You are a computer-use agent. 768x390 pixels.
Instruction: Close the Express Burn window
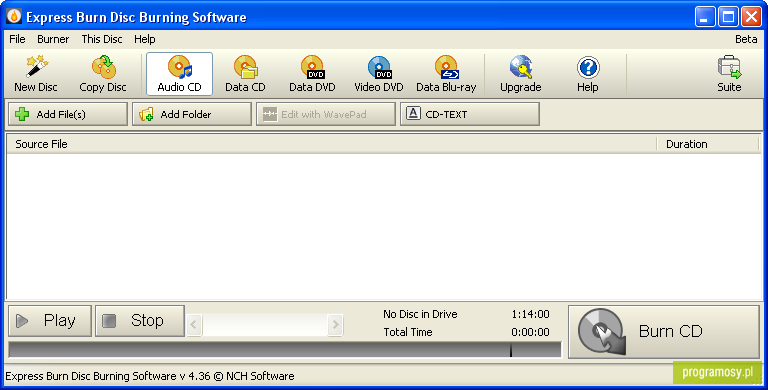tap(751, 17)
